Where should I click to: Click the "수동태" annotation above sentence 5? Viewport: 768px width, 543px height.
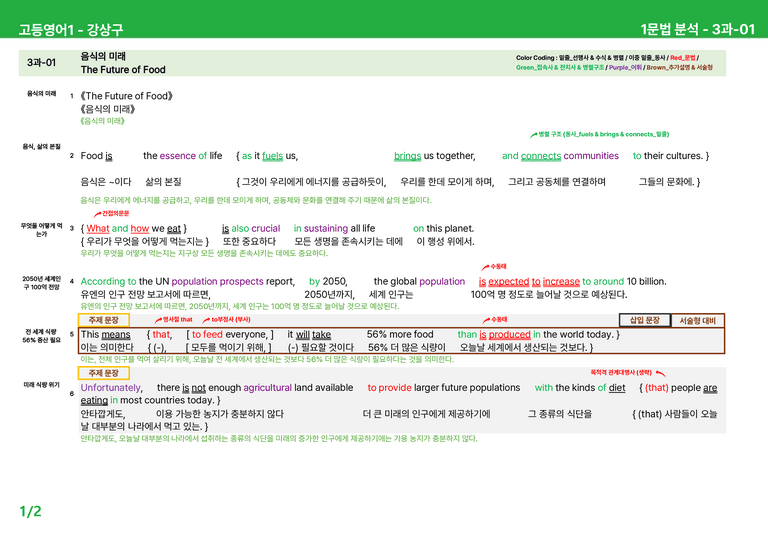pyautogui.click(x=499, y=319)
